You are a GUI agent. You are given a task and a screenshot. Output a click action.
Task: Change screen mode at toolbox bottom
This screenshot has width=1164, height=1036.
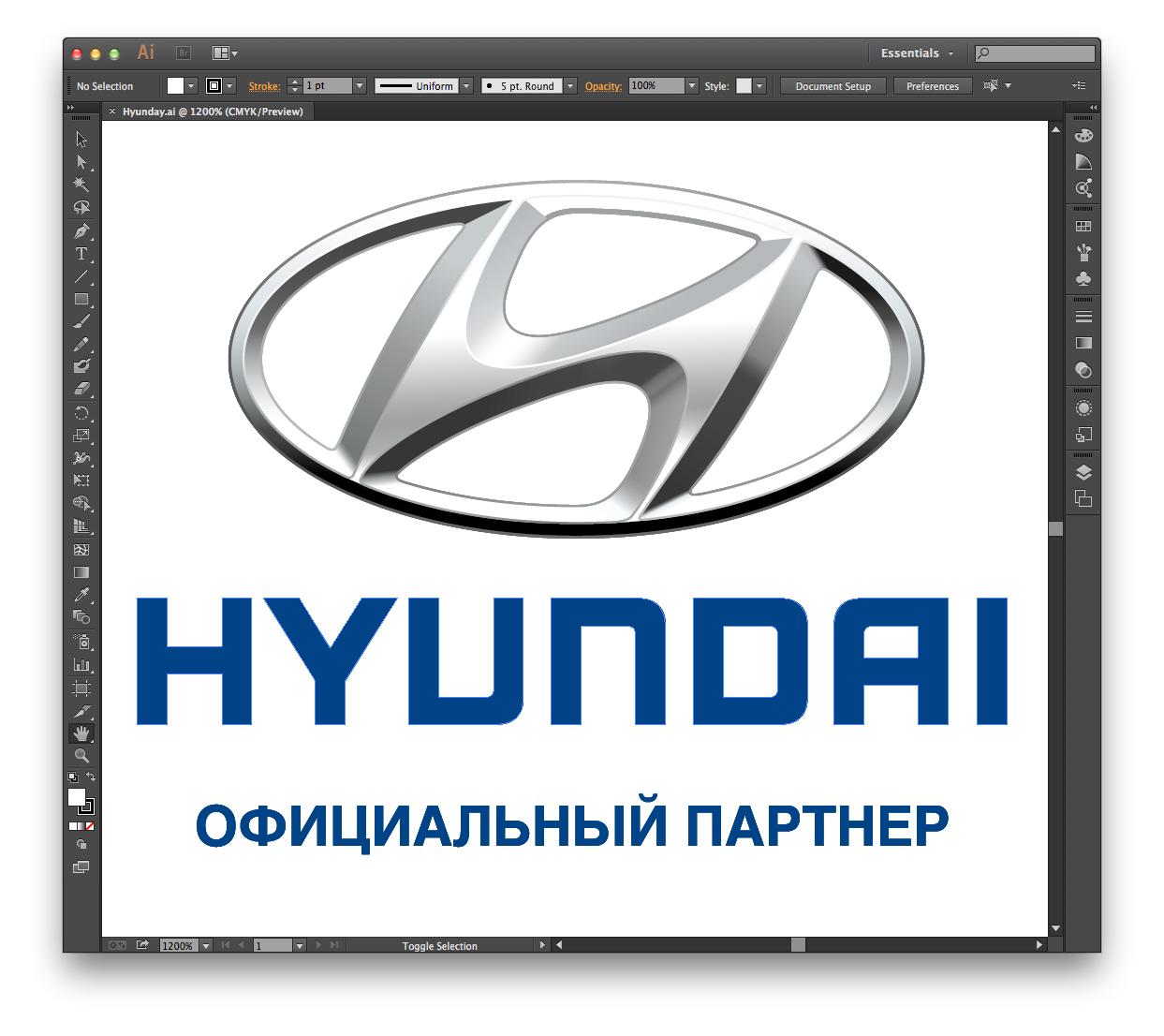point(81,867)
